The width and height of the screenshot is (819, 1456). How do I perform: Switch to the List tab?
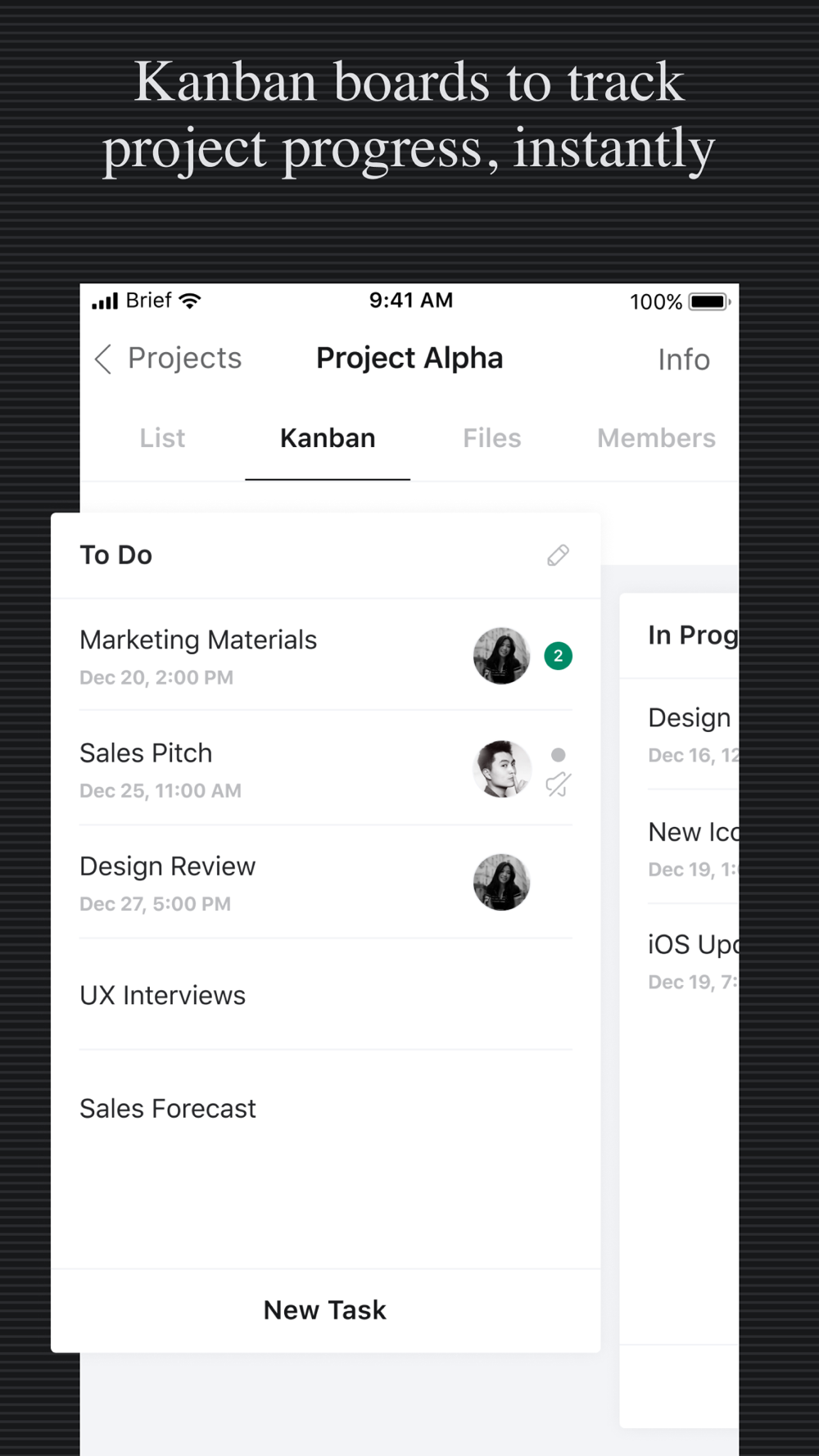tap(162, 438)
